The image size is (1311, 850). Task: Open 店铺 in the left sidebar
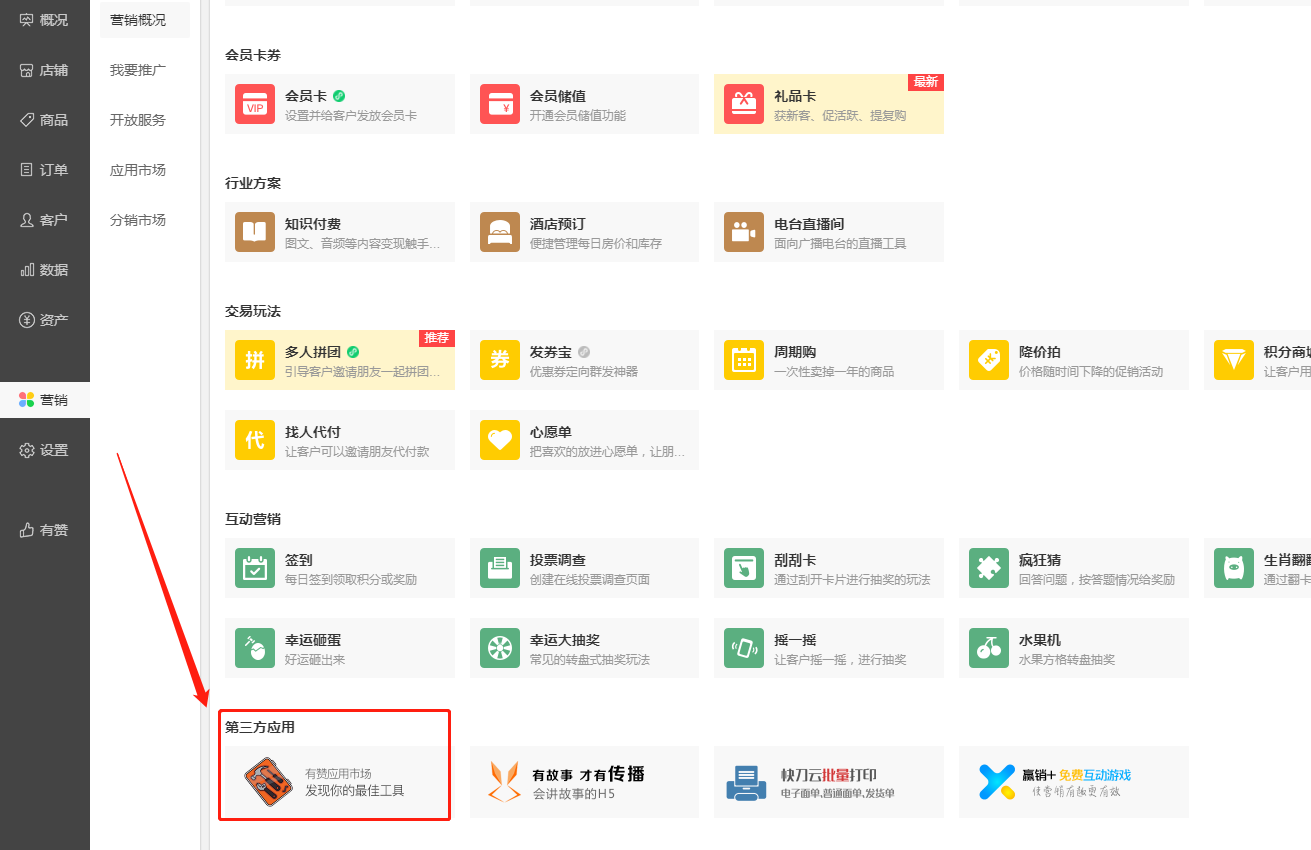coord(44,70)
